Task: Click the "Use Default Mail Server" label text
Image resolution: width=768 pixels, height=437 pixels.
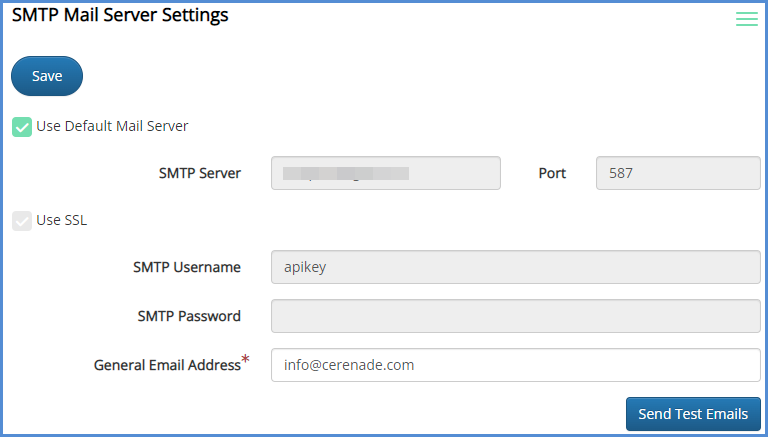Action: [x=112, y=127]
